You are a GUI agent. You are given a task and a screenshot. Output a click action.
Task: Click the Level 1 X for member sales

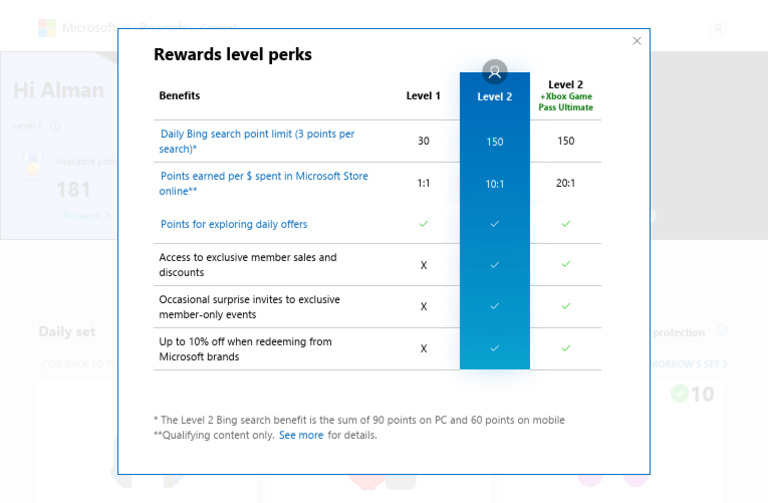[x=423, y=264]
